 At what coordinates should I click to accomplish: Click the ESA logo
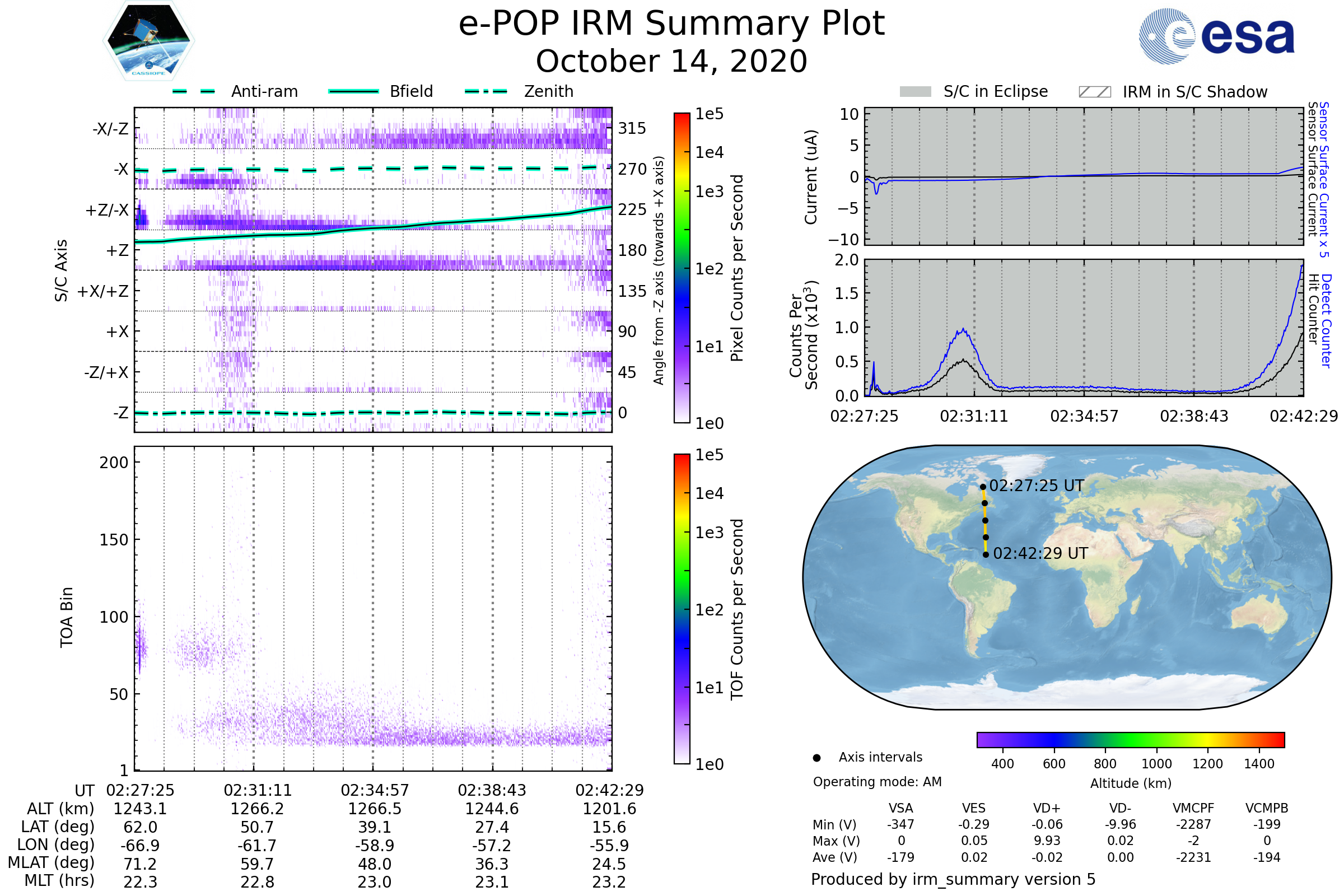(1216, 36)
